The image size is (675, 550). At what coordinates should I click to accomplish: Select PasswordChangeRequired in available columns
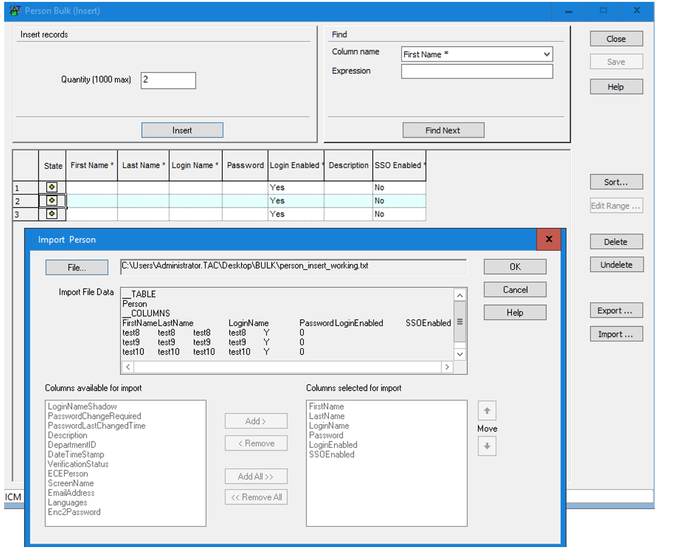(94, 416)
